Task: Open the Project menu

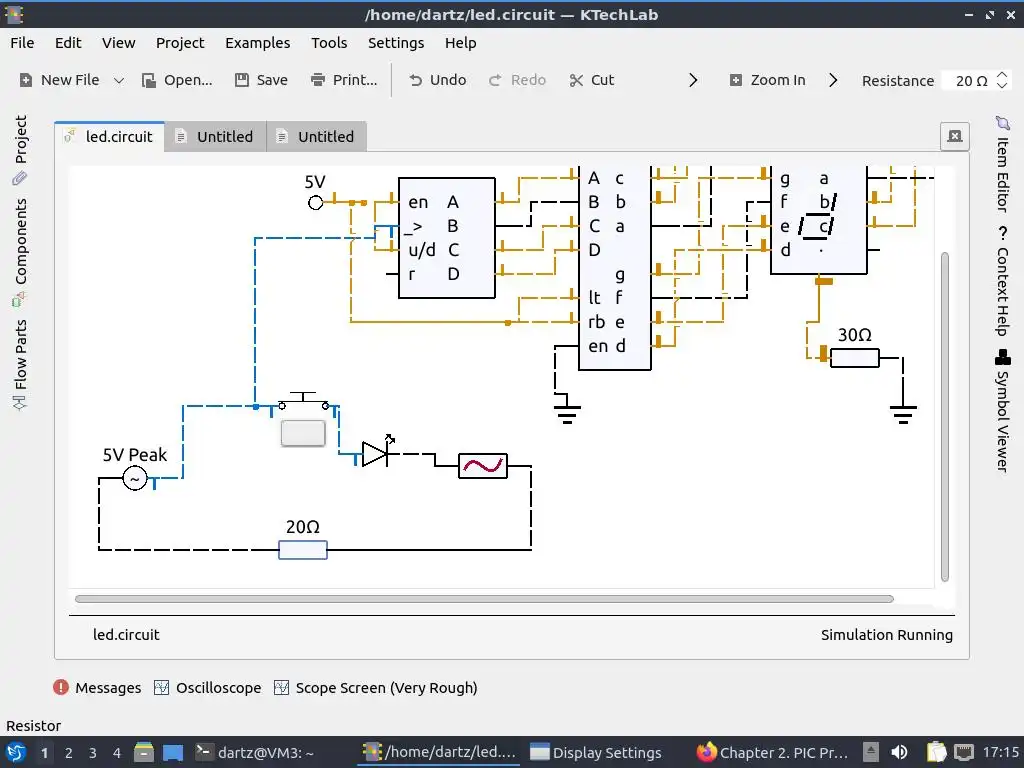Action: [x=180, y=43]
